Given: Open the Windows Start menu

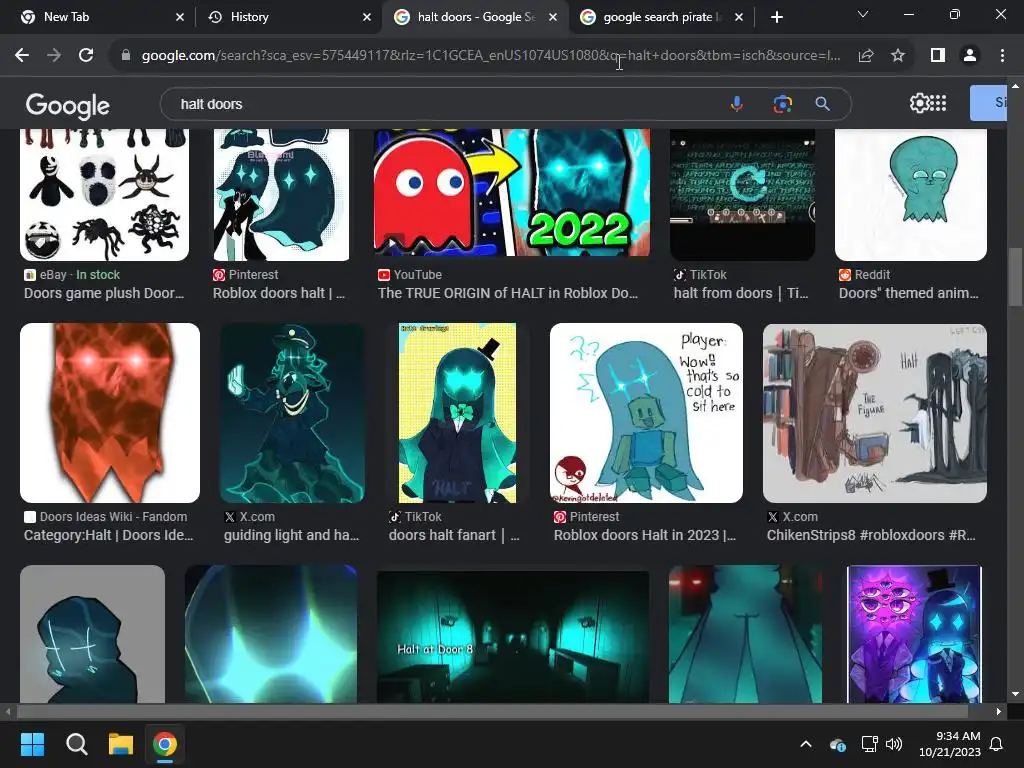Looking at the screenshot, I should [x=32, y=744].
